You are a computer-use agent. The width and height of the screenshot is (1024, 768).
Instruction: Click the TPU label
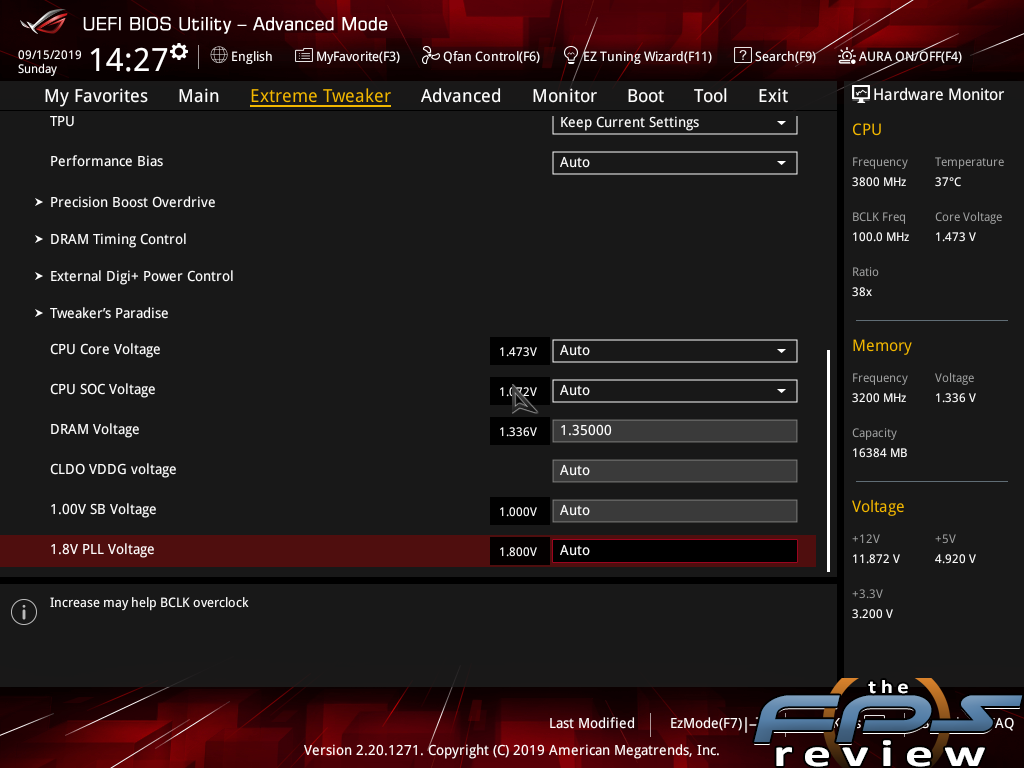tap(62, 121)
